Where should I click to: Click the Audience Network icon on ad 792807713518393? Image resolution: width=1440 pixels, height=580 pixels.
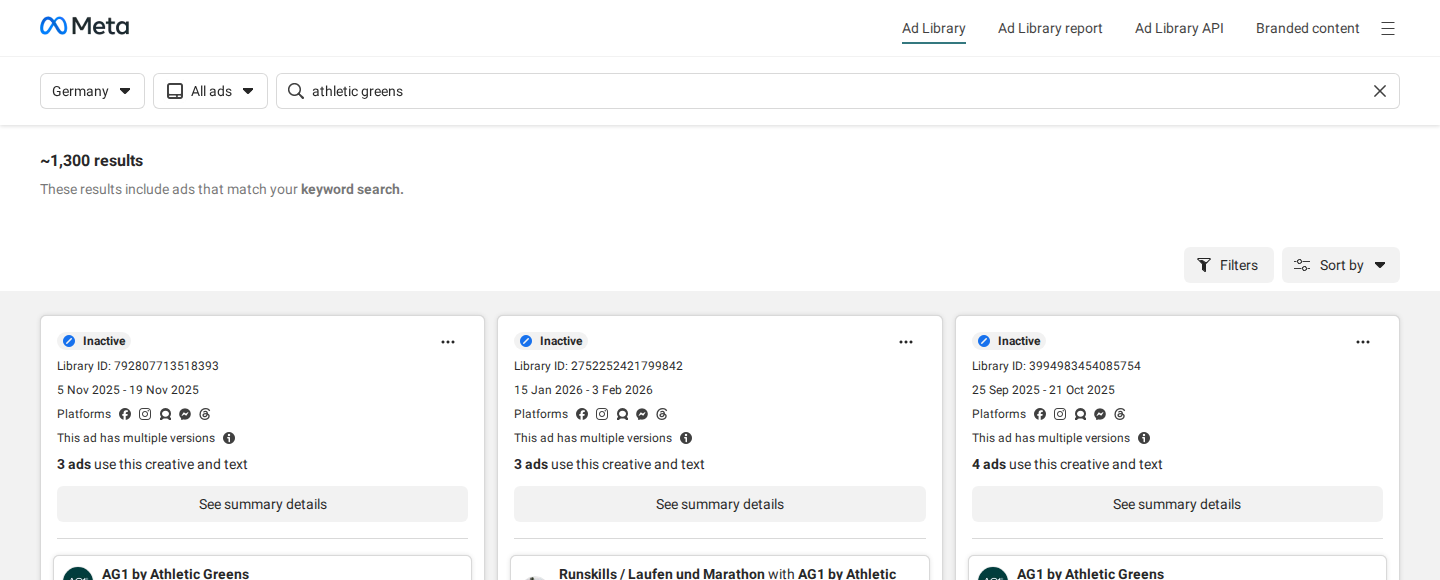coord(165,414)
